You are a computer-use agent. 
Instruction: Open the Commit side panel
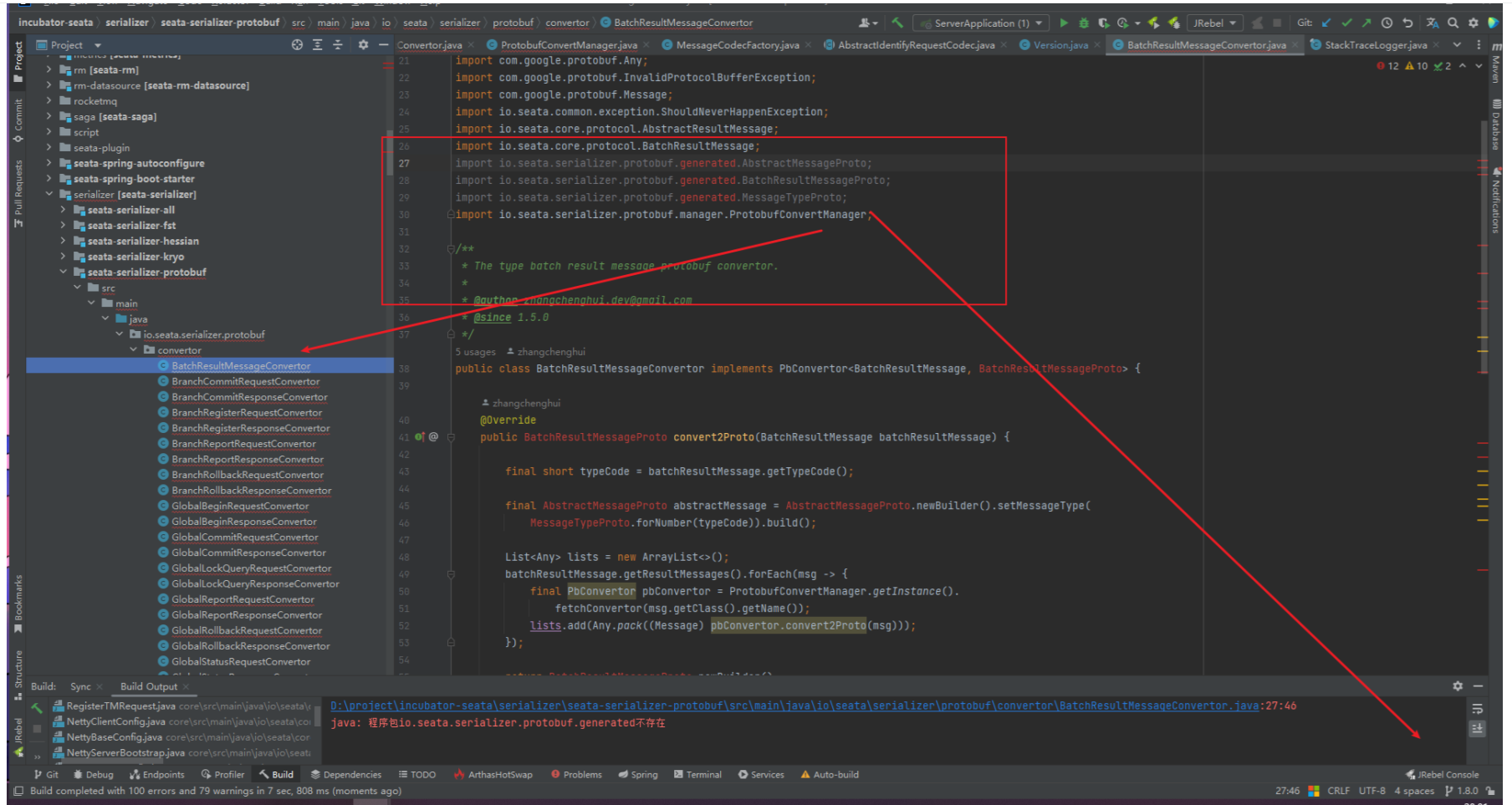18,120
